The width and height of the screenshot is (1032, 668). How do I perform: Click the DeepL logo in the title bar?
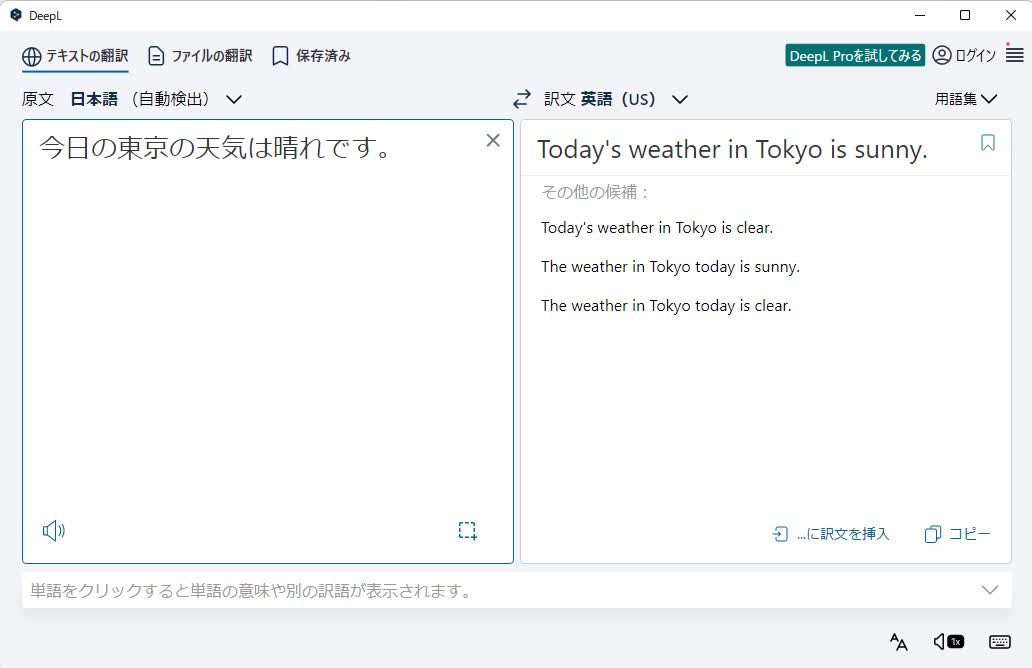coord(16,15)
